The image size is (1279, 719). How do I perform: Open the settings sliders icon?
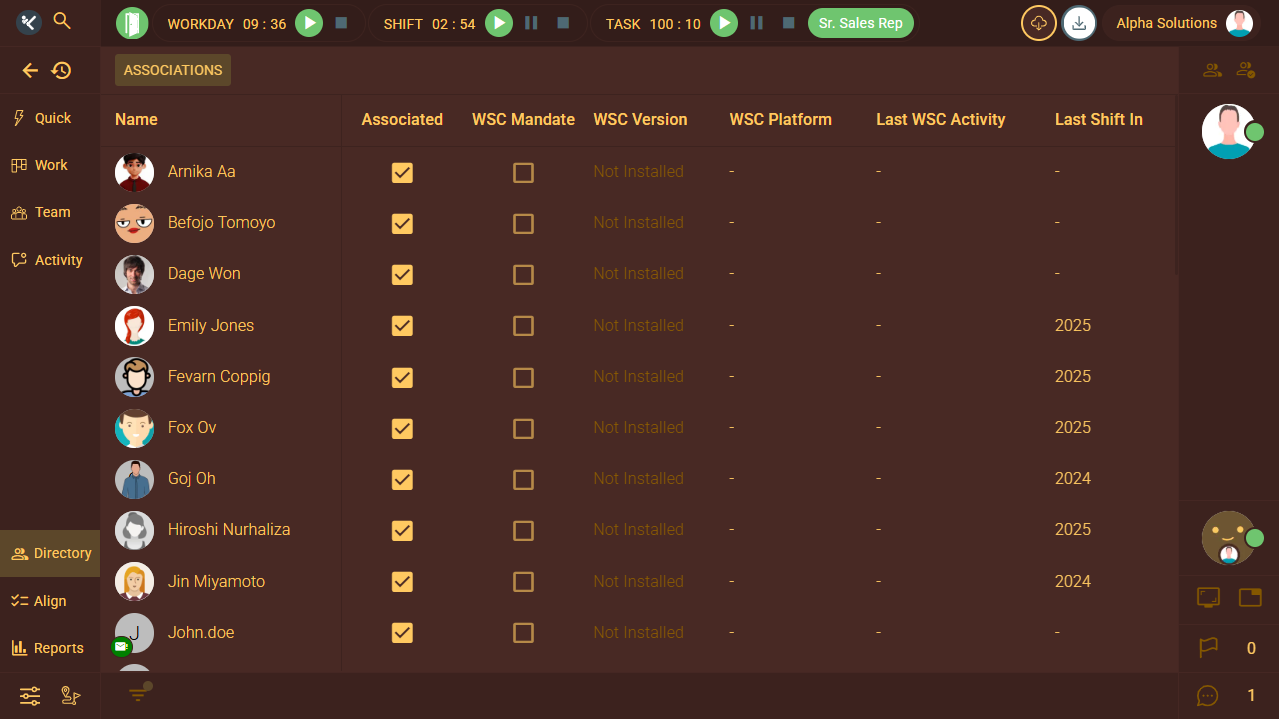pyautogui.click(x=30, y=696)
